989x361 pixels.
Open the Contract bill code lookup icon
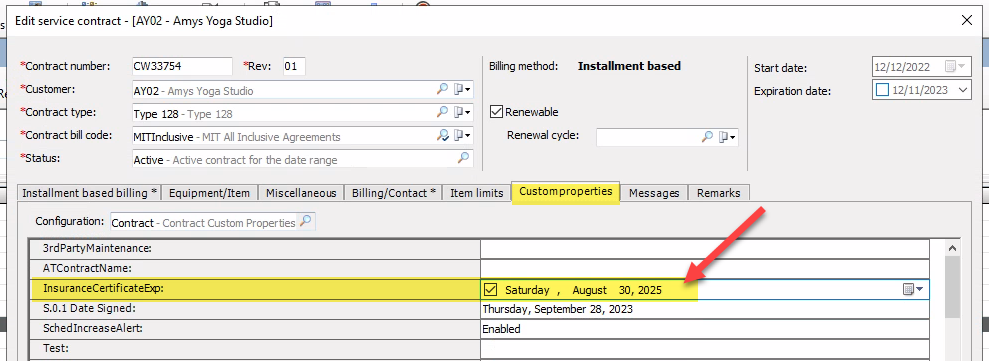[442, 136]
